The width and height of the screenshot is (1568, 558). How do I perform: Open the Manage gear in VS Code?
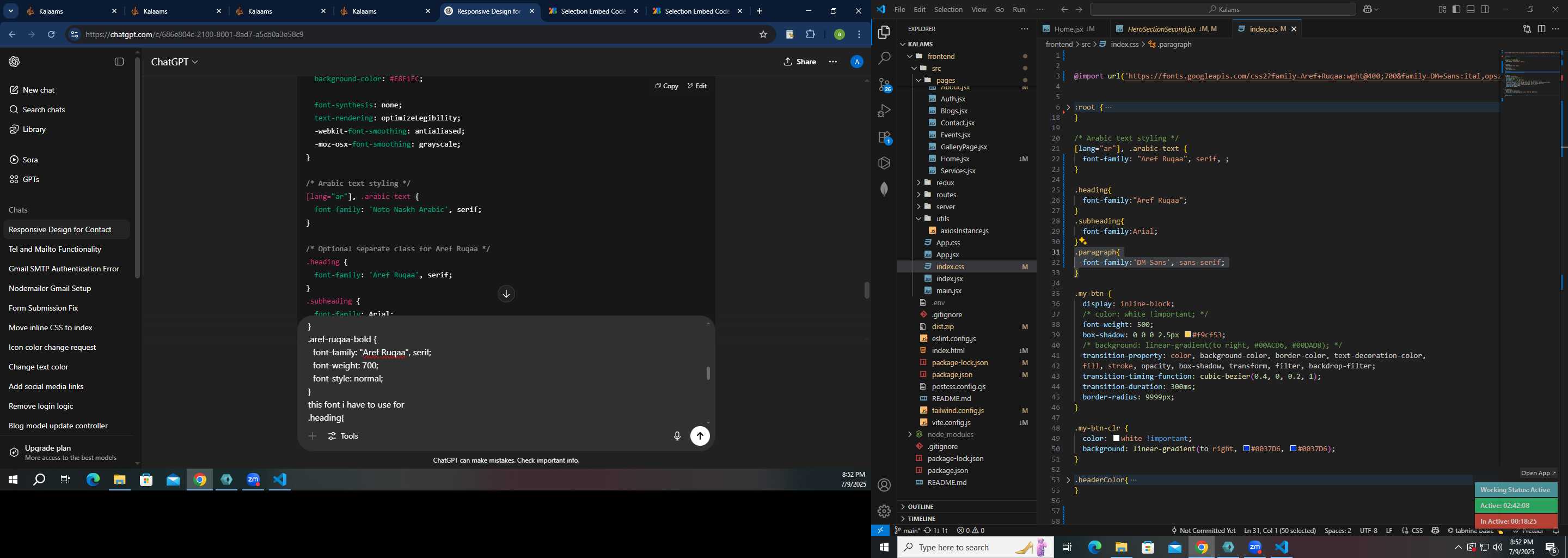coord(884,512)
